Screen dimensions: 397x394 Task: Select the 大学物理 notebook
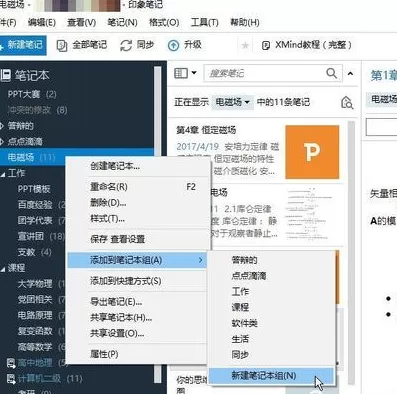click(x=35, y=284)
